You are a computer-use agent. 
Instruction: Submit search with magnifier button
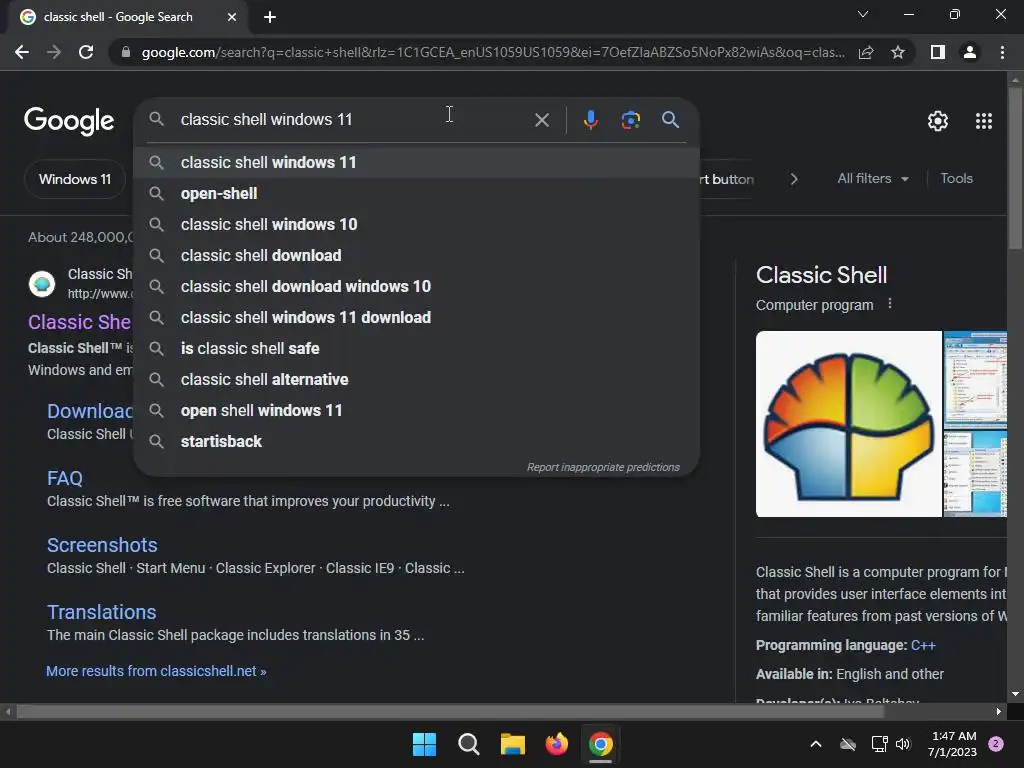tap(670, 120)
